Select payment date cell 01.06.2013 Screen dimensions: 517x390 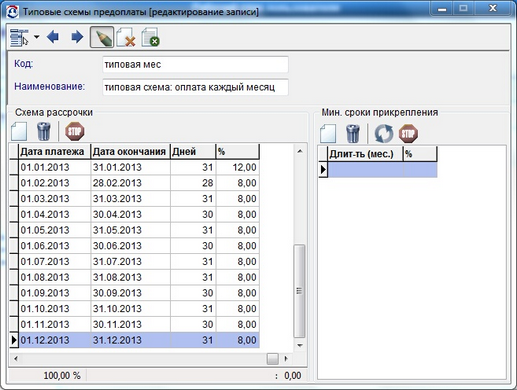[55, 246]
